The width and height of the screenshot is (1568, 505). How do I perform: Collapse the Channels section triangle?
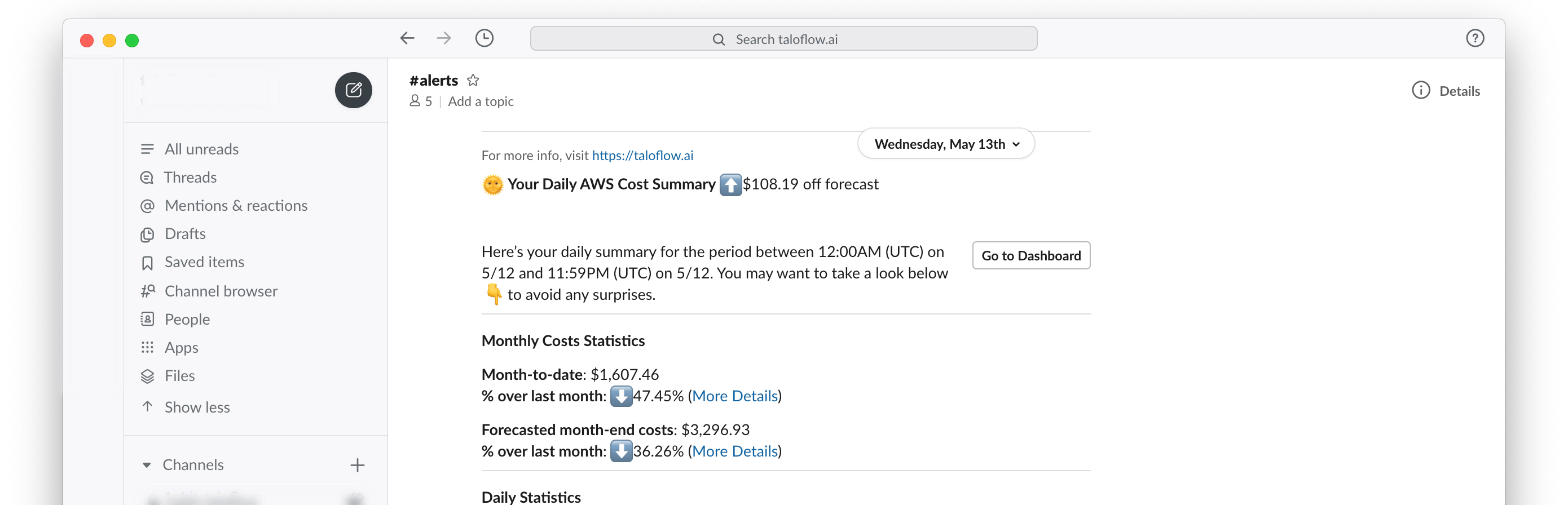[146, 465]
